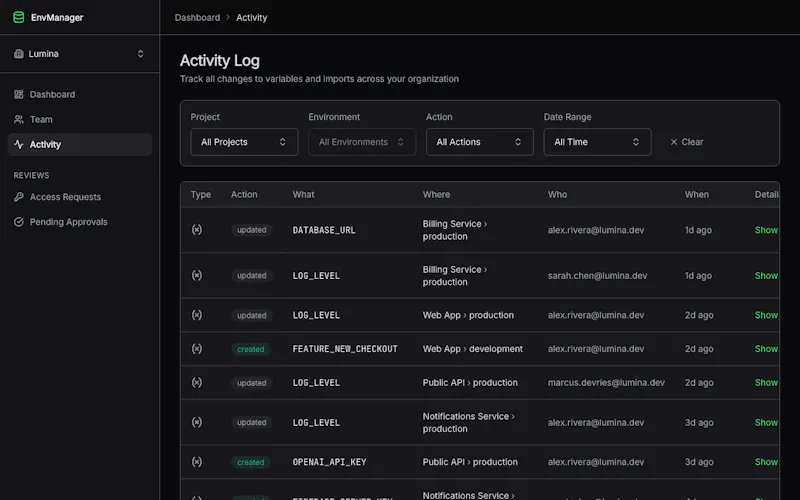
Task: Click the When column header
Action: (x=696, y=194)
